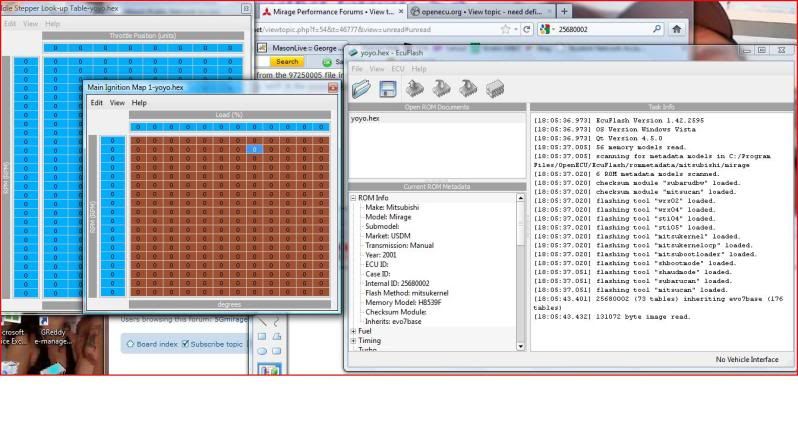
Task: Open new browser tab with plus button
Action: point(564,11)
